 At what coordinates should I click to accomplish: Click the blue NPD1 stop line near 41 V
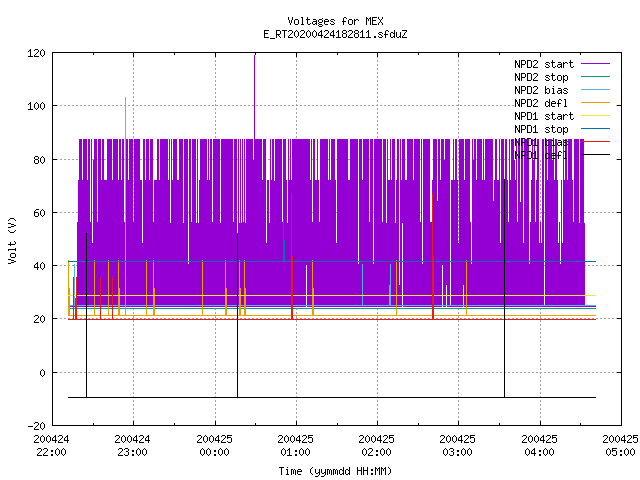click(x=332, y=261)
